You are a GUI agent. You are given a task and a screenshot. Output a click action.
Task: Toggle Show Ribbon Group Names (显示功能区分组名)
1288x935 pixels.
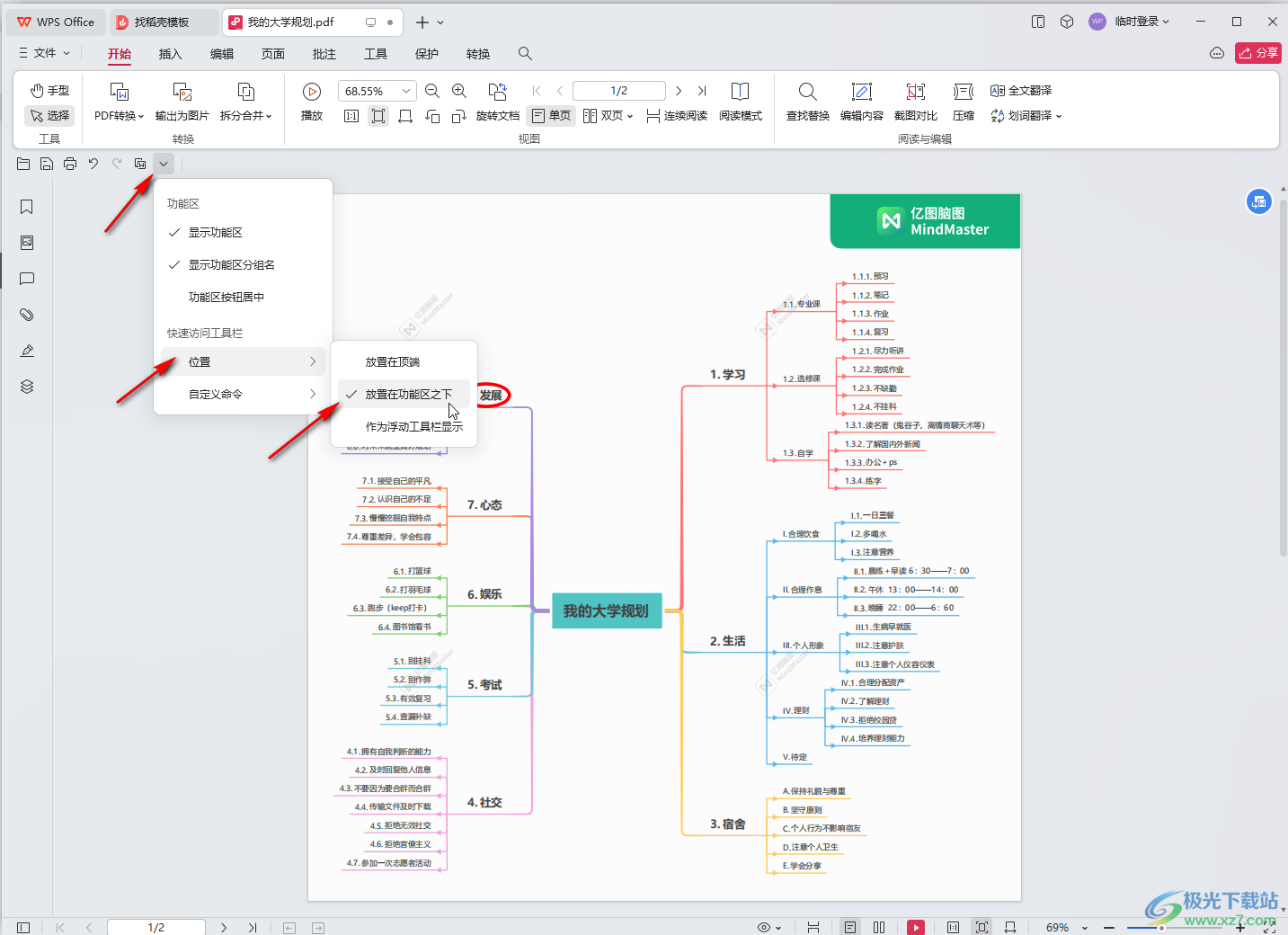coord(243,264)
